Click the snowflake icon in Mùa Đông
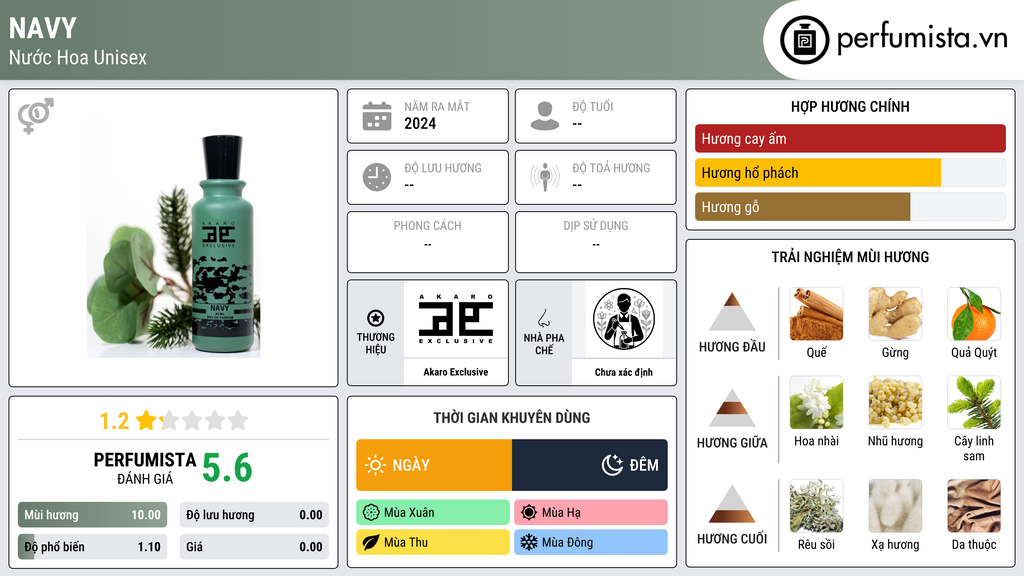1024x576 pixels. point(529,543)
